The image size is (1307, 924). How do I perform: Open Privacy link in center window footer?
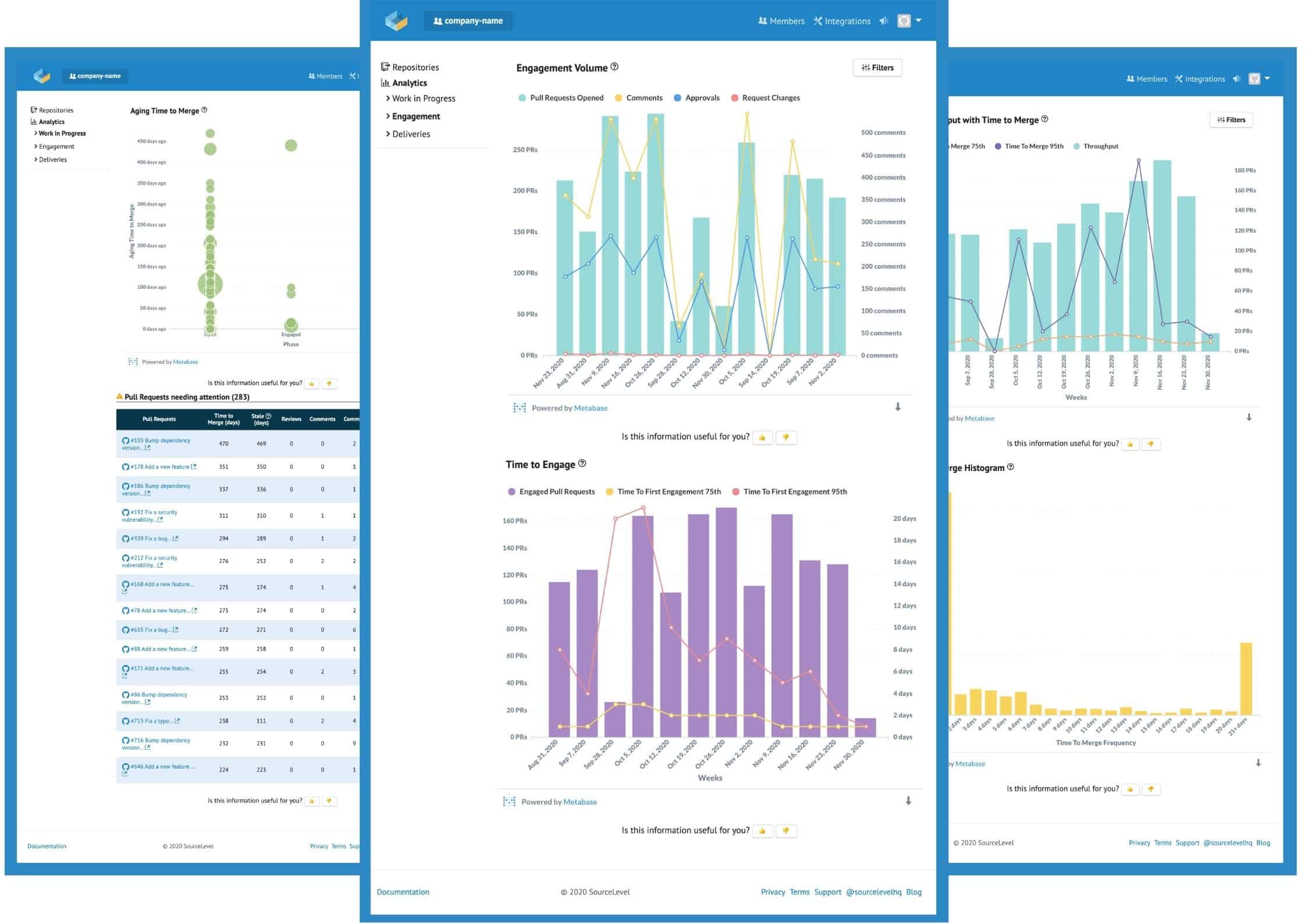point(773,891)
